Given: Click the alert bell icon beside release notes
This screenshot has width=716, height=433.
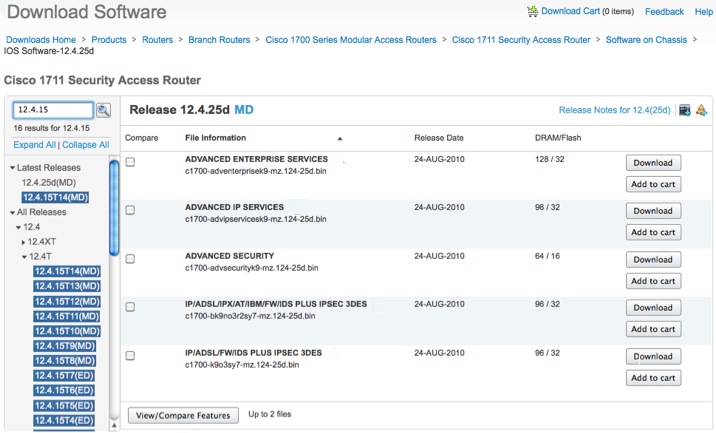Looking at the screenshot, I should tap(701, 110).
